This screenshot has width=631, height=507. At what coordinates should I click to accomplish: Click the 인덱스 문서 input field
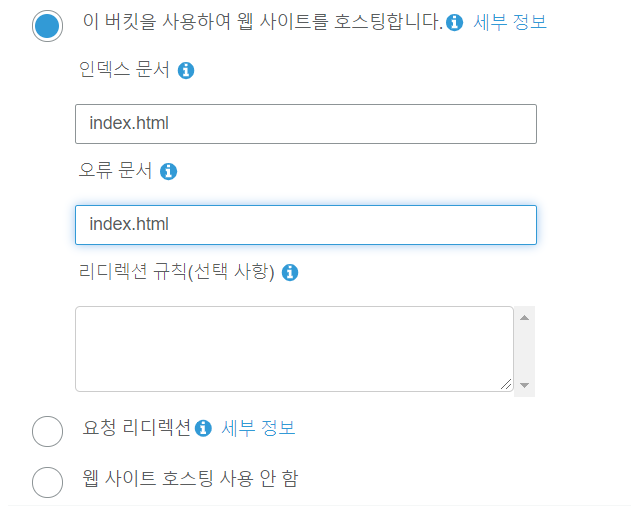[306, 124]
